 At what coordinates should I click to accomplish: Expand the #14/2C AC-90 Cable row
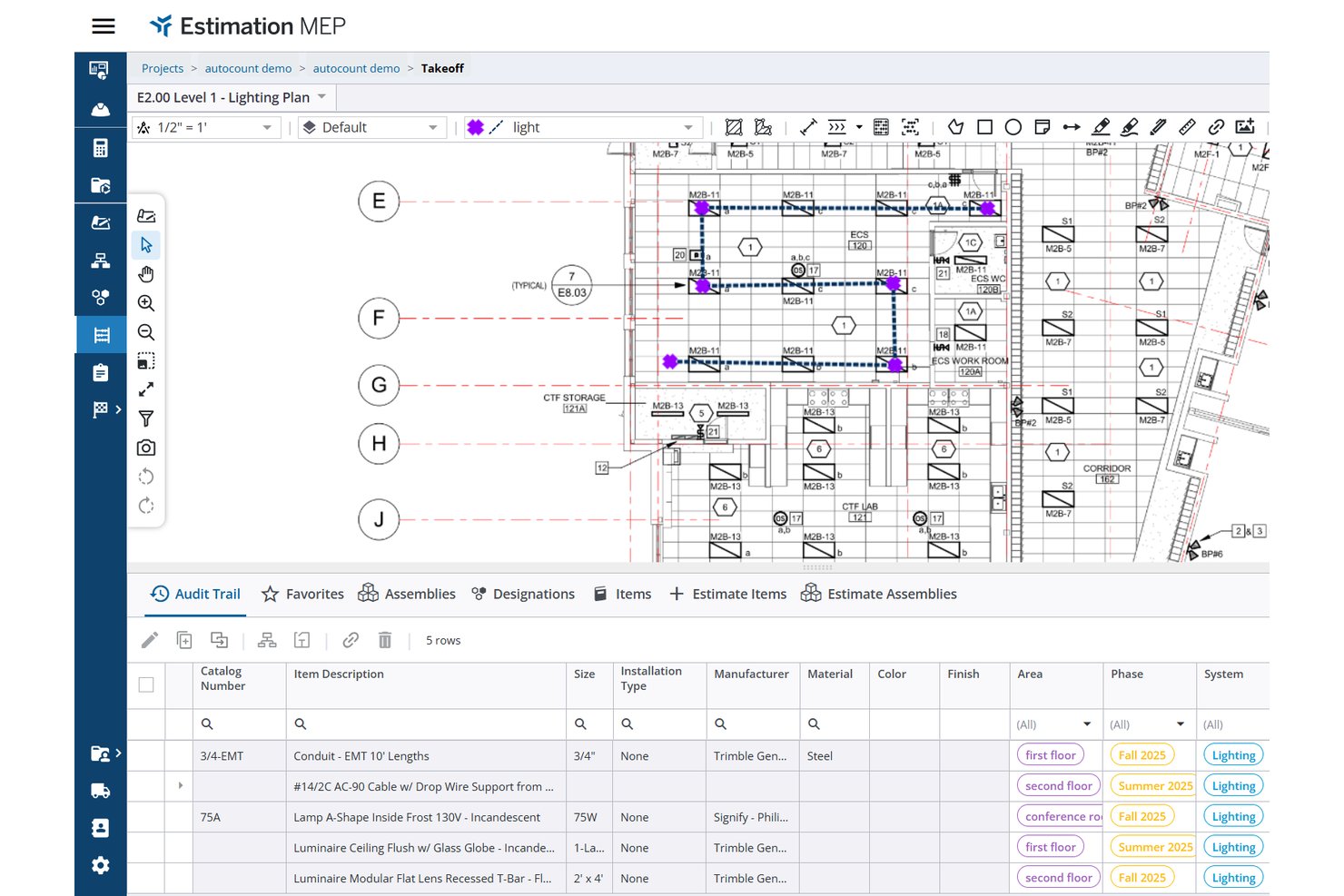click(x=180, y=786)
